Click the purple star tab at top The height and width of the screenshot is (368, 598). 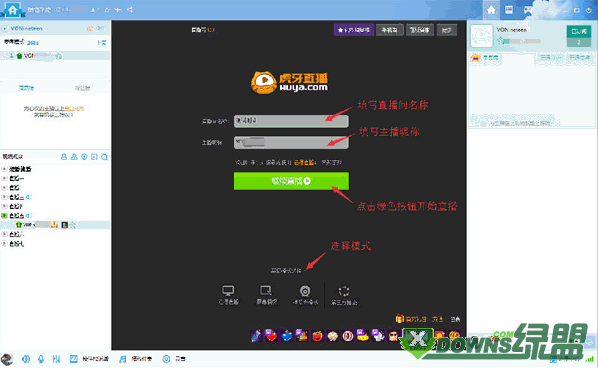354,30
